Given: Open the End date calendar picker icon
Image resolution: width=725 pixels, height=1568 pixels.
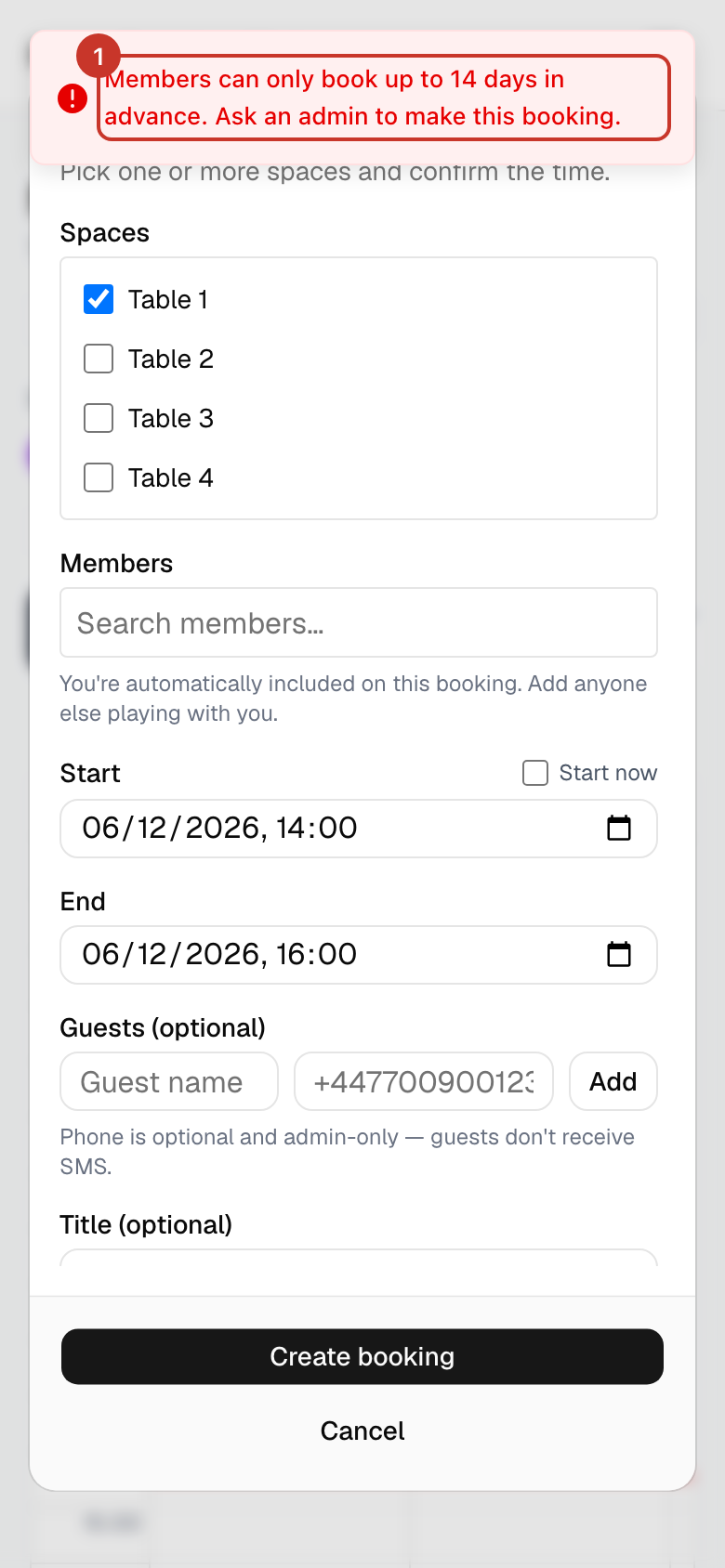Looking at the screenshot, I should (619, 954).
